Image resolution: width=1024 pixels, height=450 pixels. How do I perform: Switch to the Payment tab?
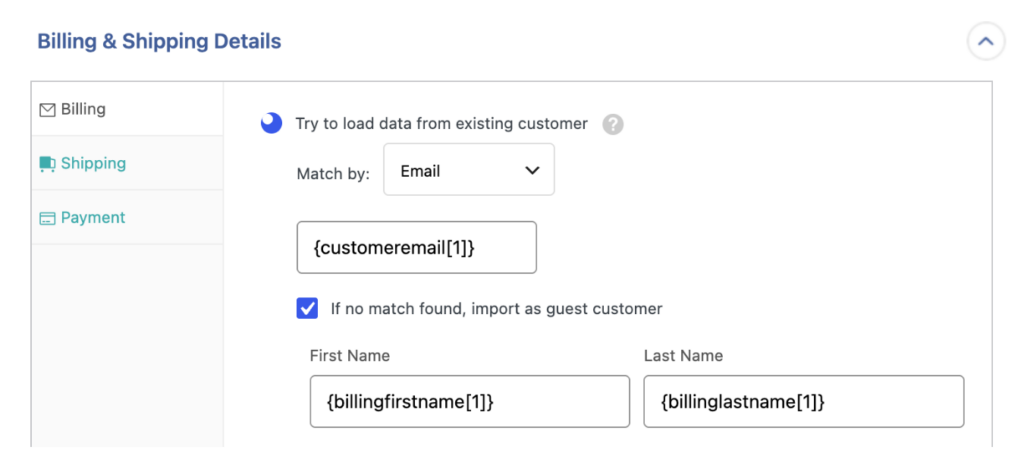pyautogui.click(x=127, y=217)
